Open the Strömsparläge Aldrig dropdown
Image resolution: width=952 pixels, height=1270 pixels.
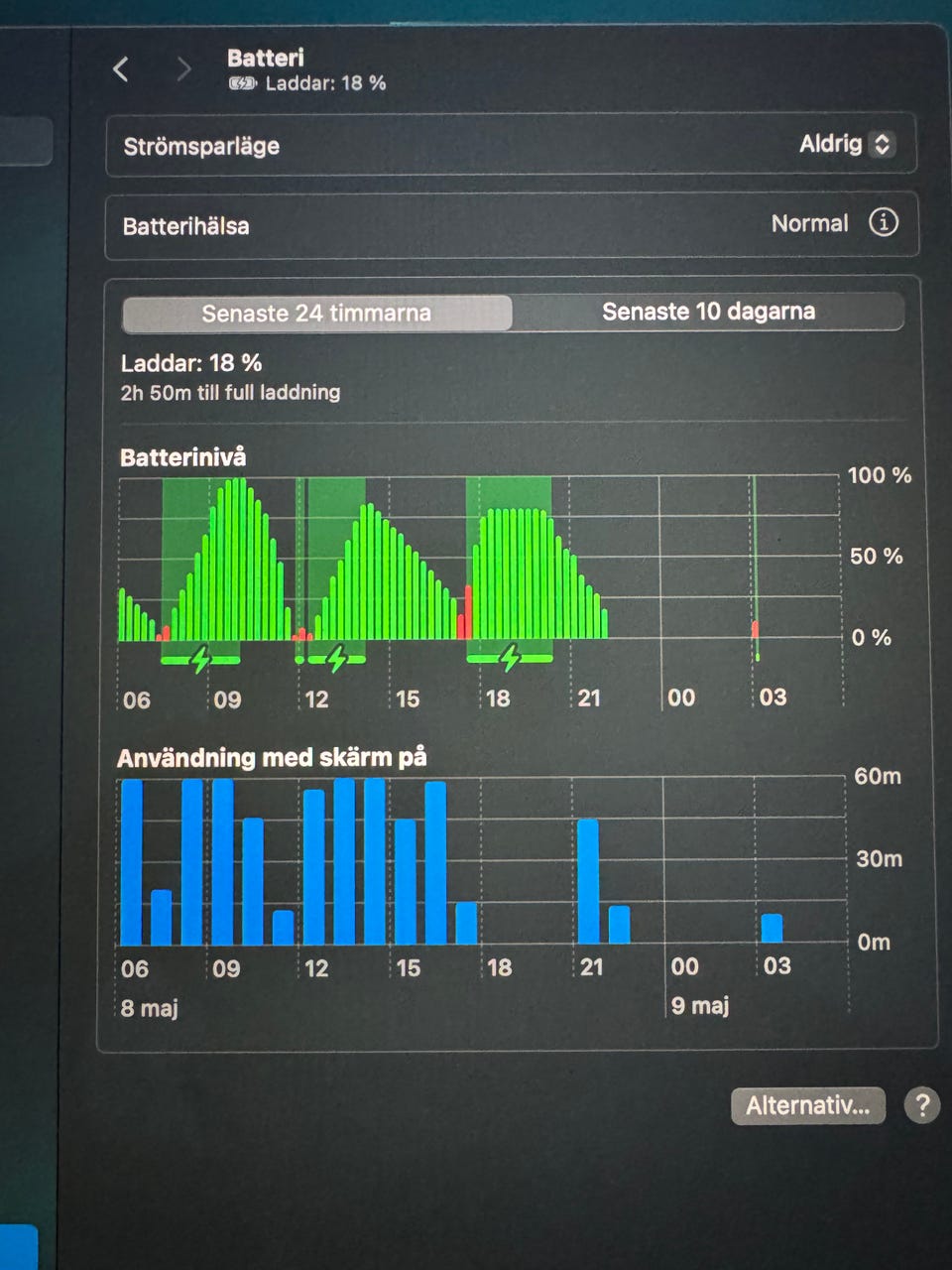847,144
